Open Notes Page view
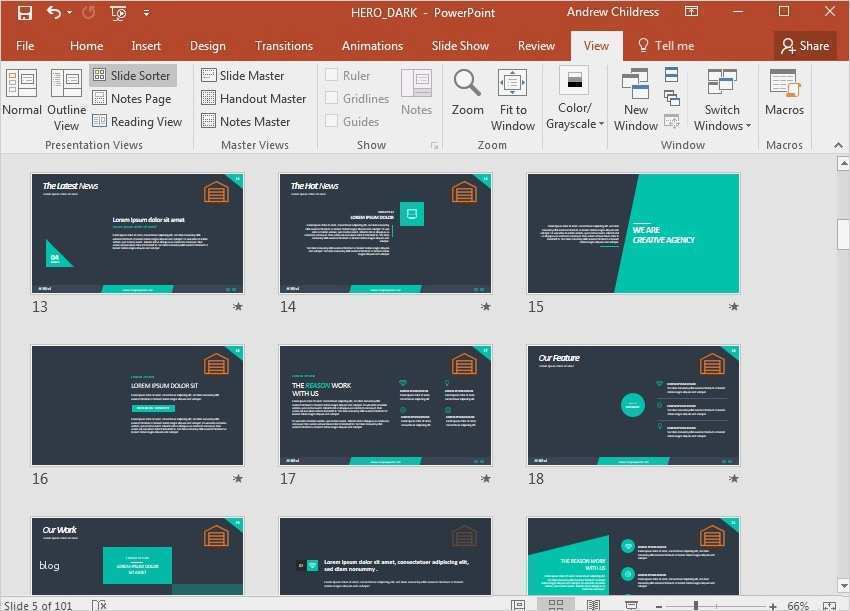Viewport: 850px width, 611px height. point(133,98)
